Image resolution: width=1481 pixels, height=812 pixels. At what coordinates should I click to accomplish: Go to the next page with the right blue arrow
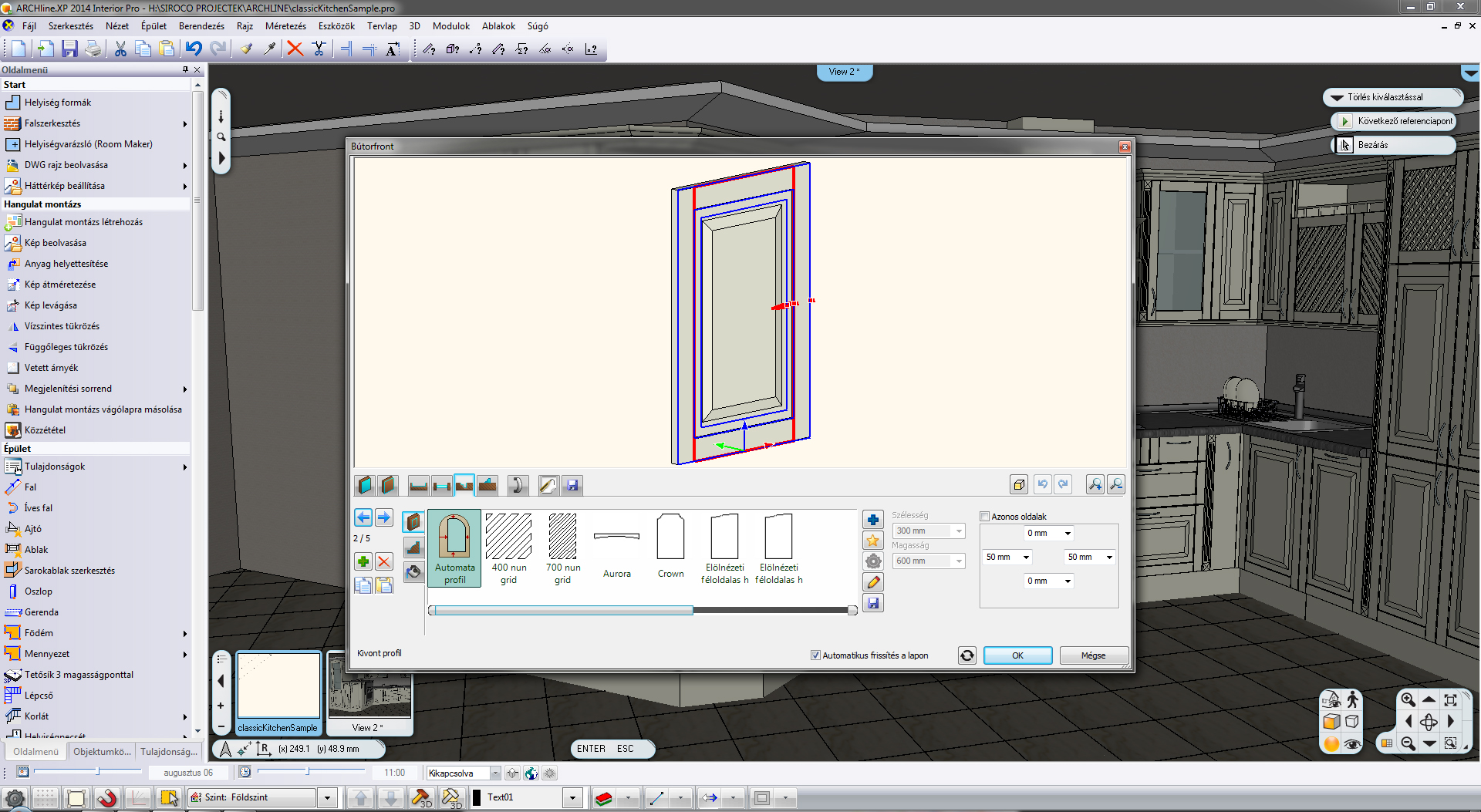tap(383, 517)
